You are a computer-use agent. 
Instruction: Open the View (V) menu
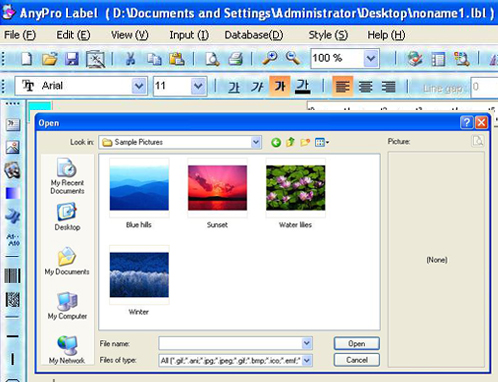coord(130,35)
